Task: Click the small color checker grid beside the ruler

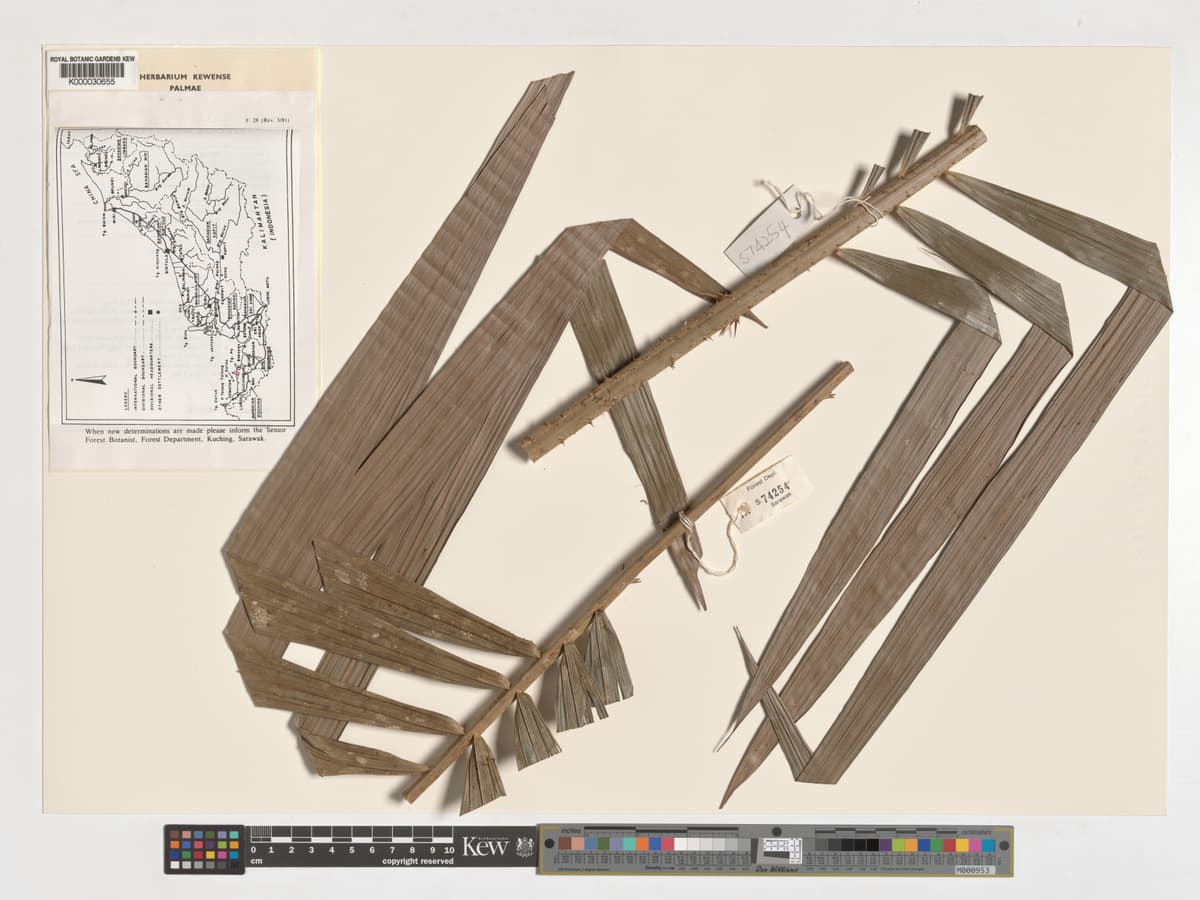Action: (204, 849)
